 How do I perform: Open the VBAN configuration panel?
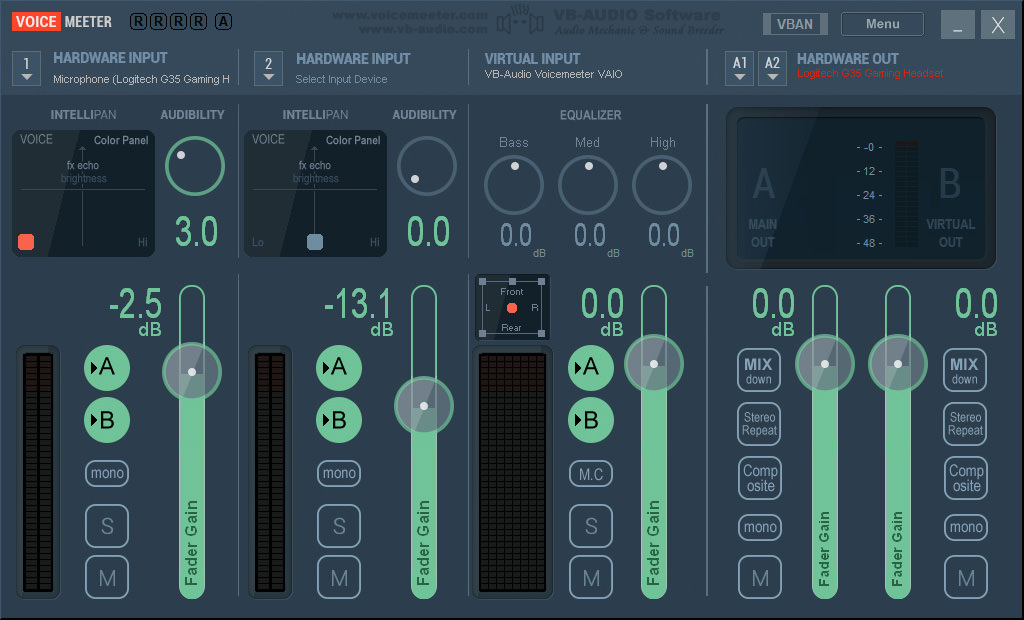coord(795,23)
